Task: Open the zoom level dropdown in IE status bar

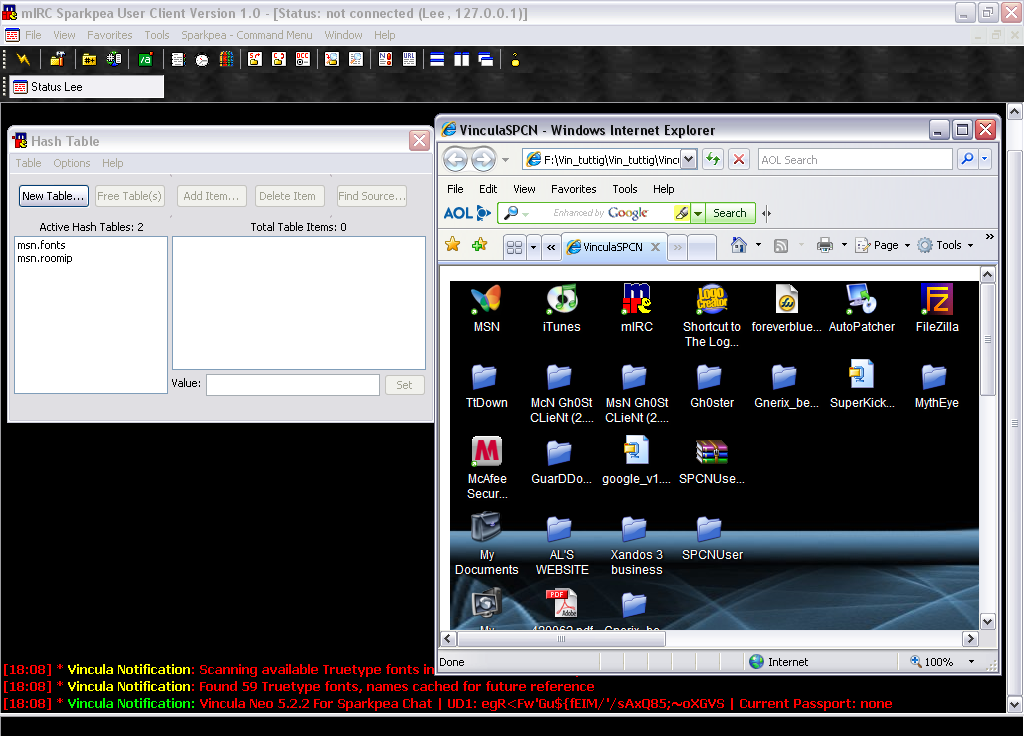Action: click(971, 662)
